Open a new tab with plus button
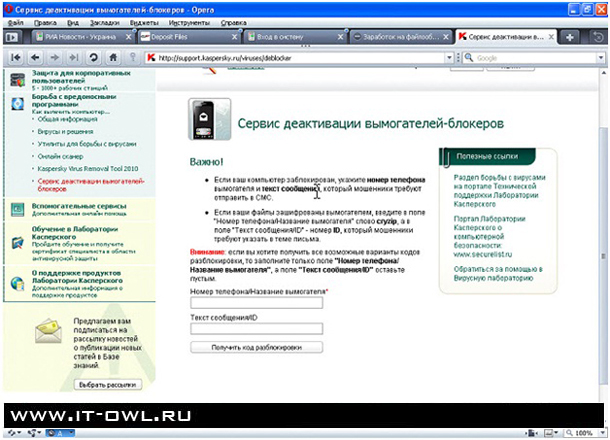This screenshot has width=610, height=440. click(570, 37)
